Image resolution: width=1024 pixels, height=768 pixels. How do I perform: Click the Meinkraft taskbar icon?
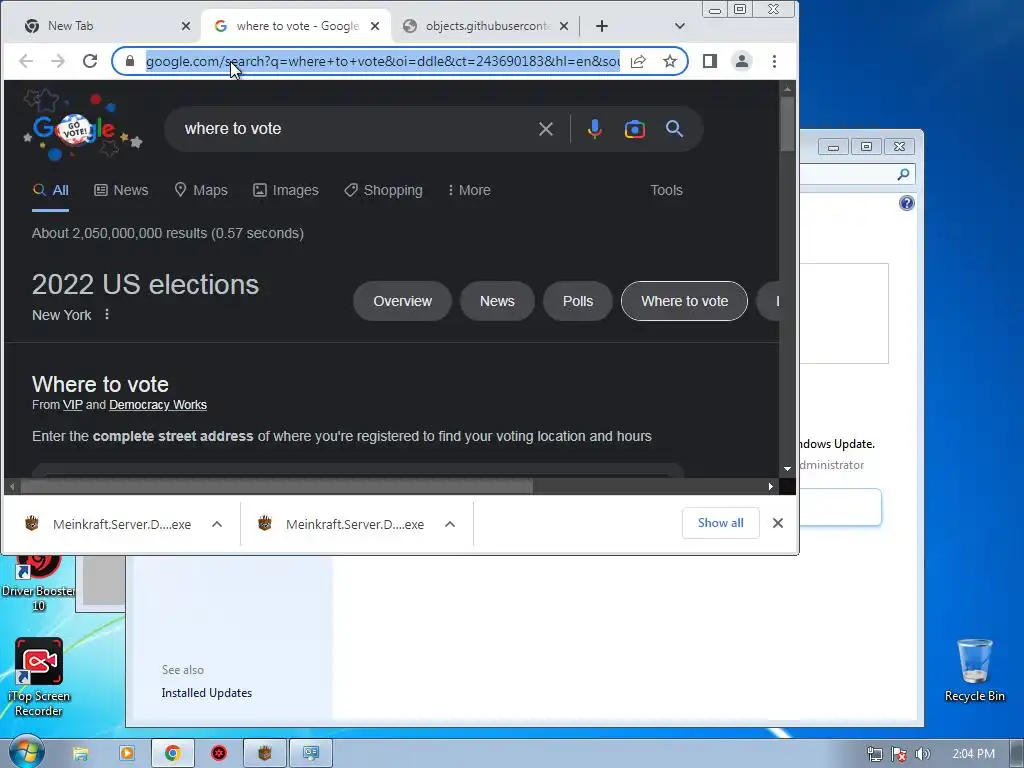click(x=264, y=754)
